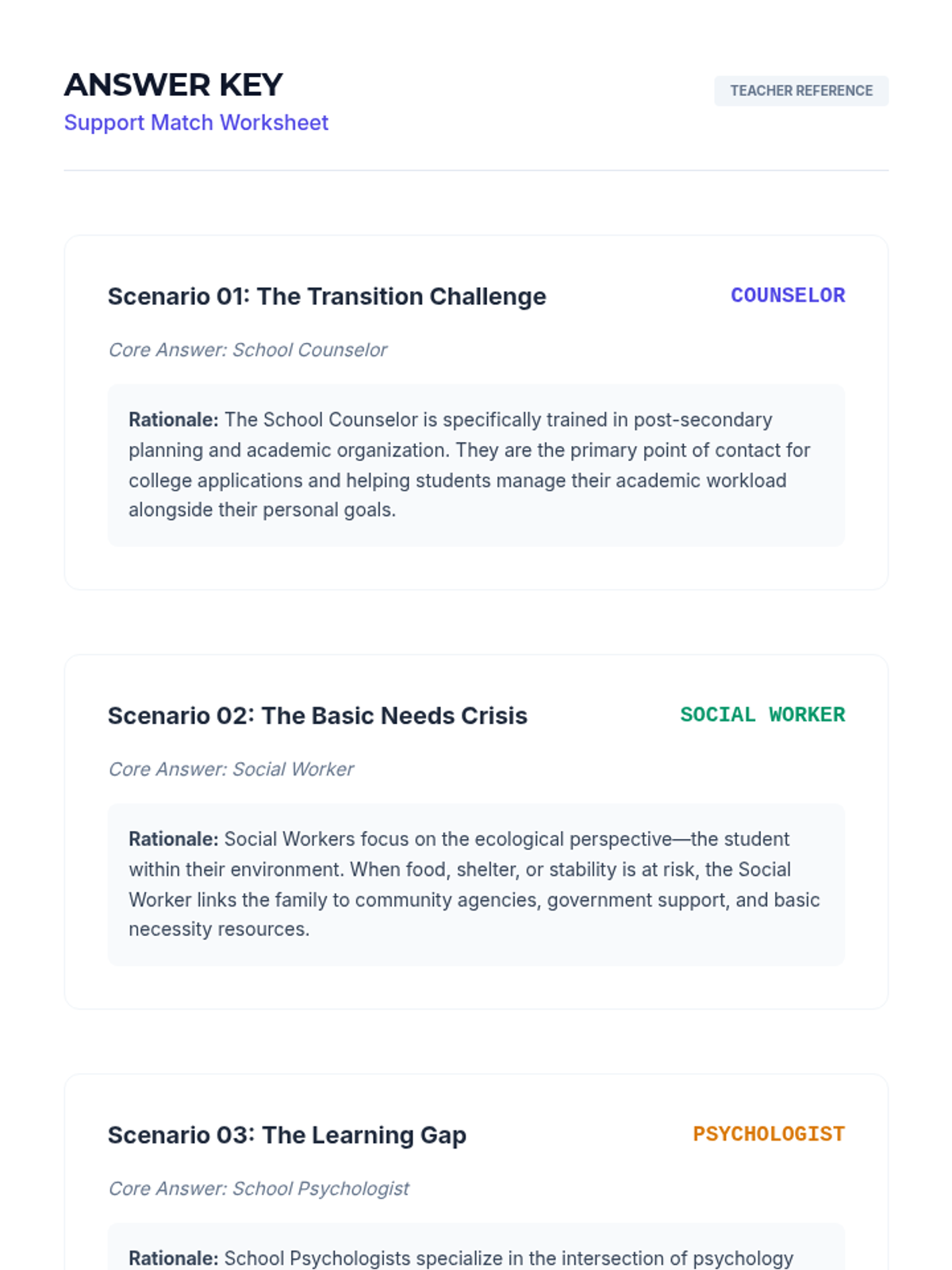Click the School Psychologists rationale paragraph
952x1270 pixels.
[461, 1258]
